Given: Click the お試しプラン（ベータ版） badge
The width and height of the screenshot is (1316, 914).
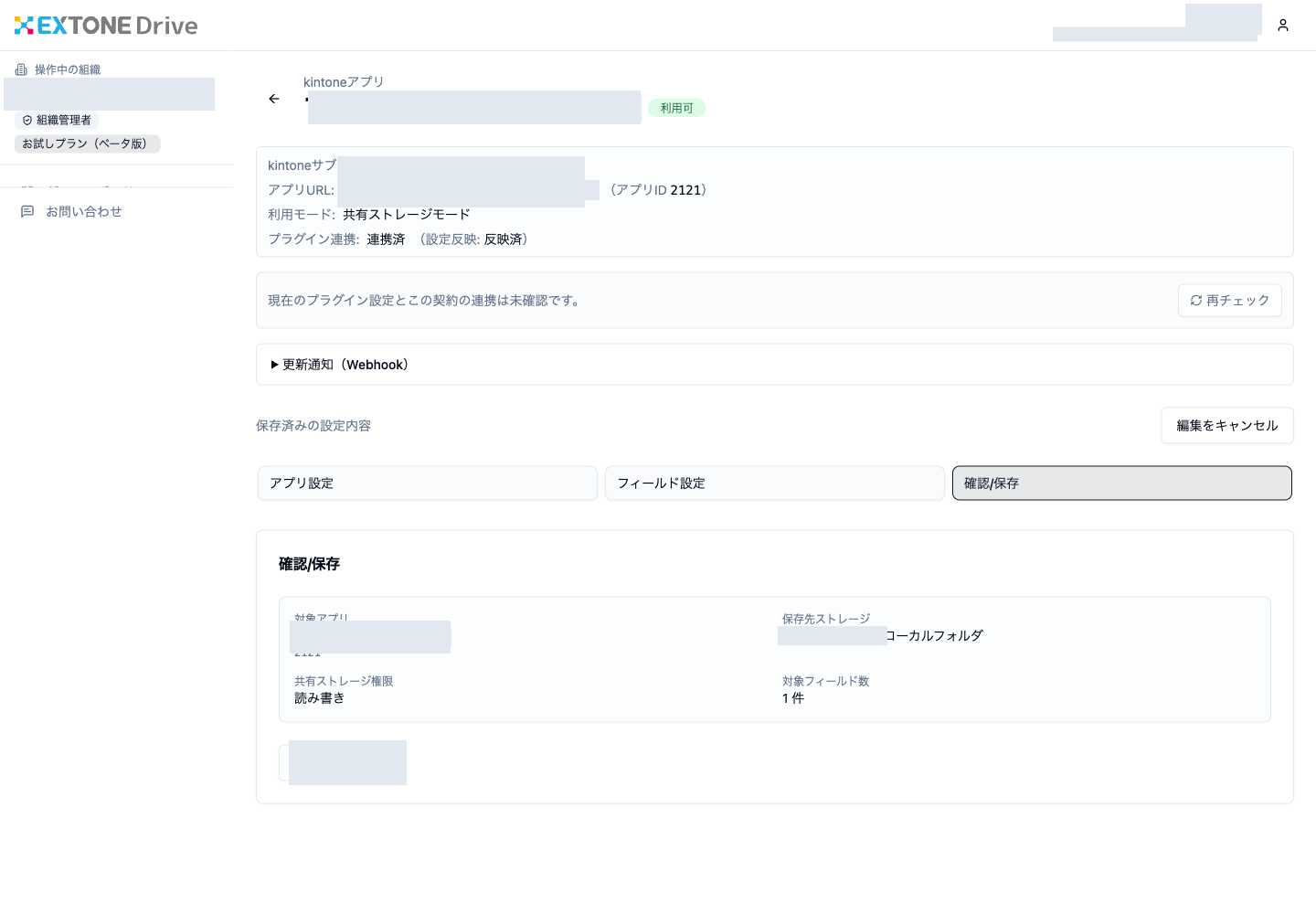Looking at the screenshot, I should (87, 143).
